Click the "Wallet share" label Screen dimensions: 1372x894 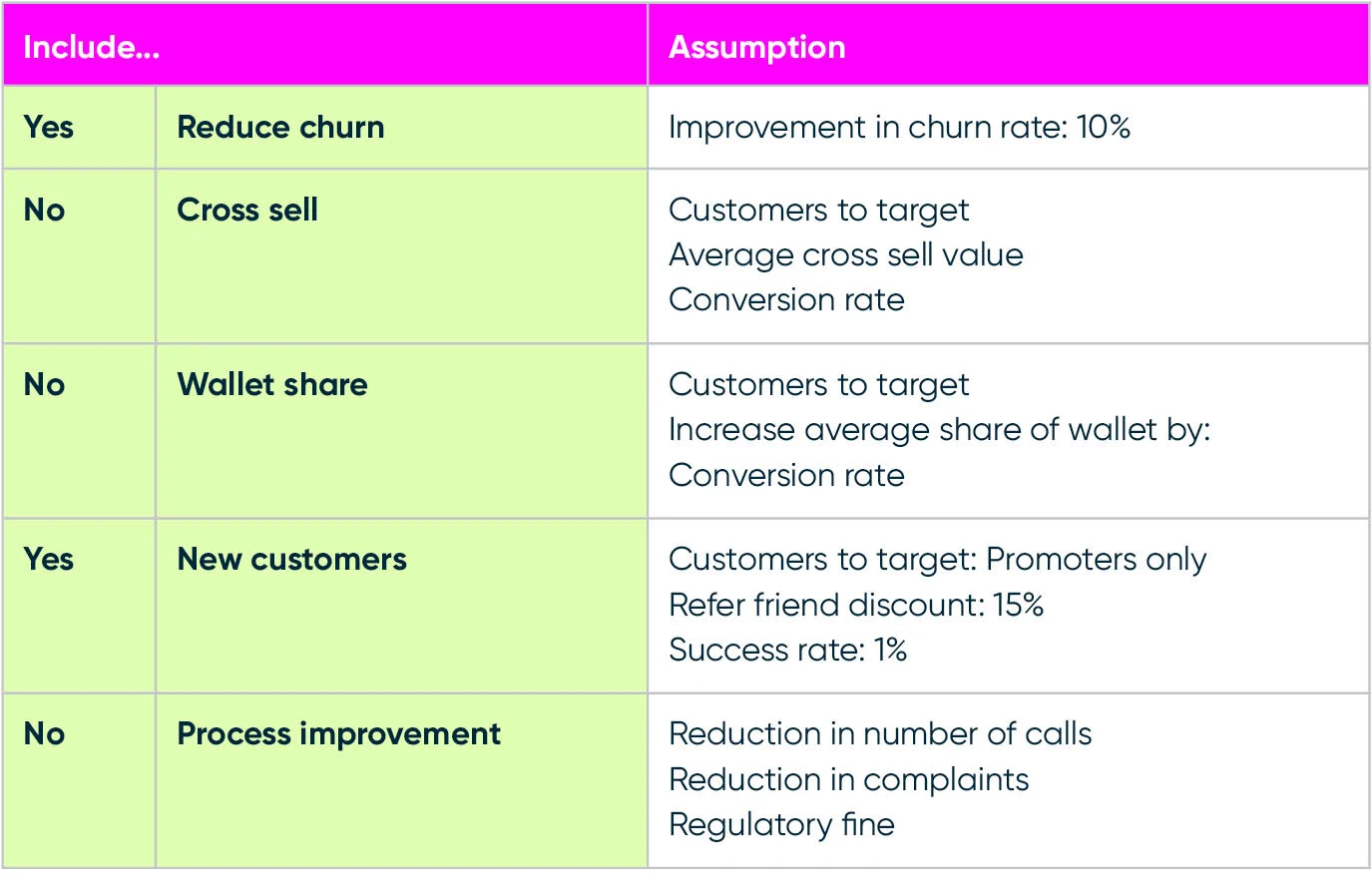point(272,385)
